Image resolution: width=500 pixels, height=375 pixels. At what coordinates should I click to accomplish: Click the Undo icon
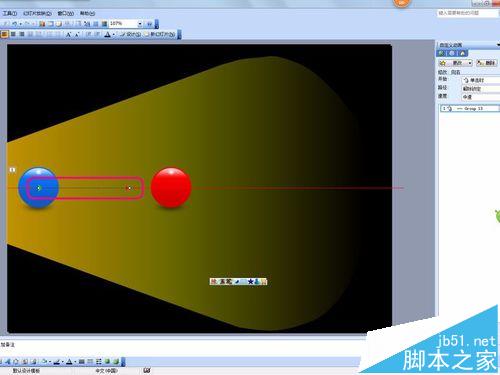coord(15,24)
